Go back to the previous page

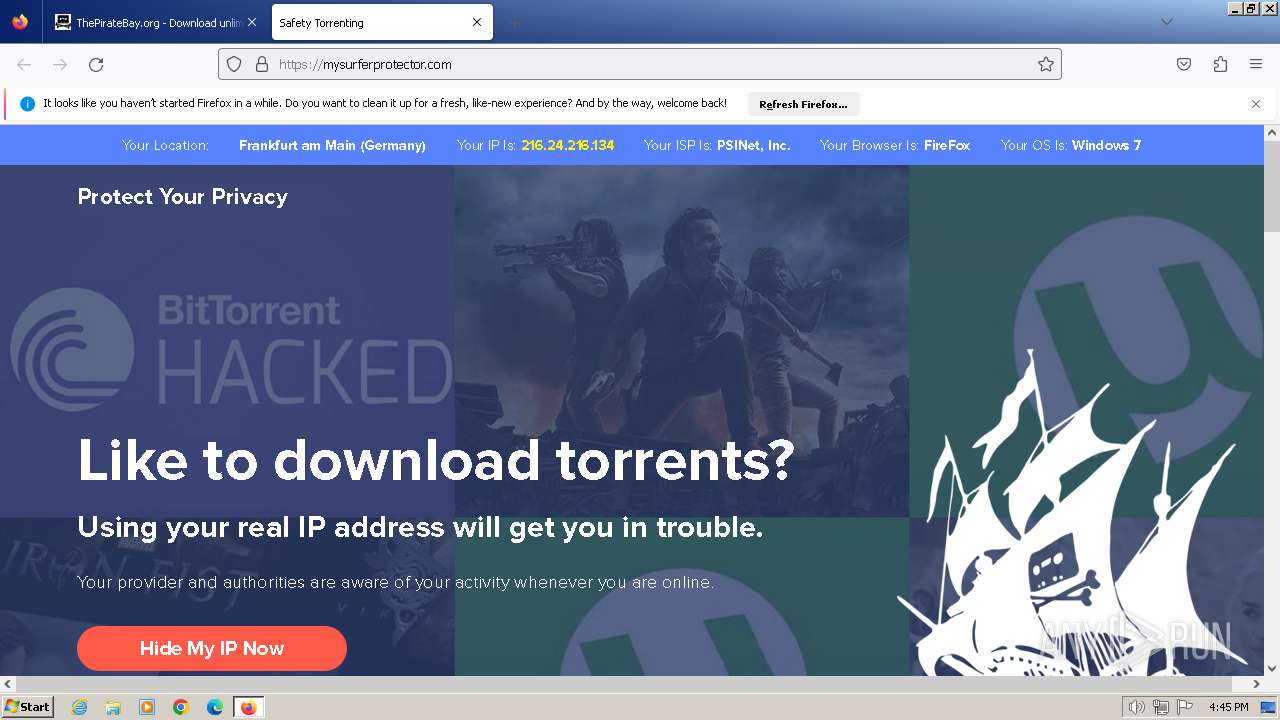pos(24,64)
